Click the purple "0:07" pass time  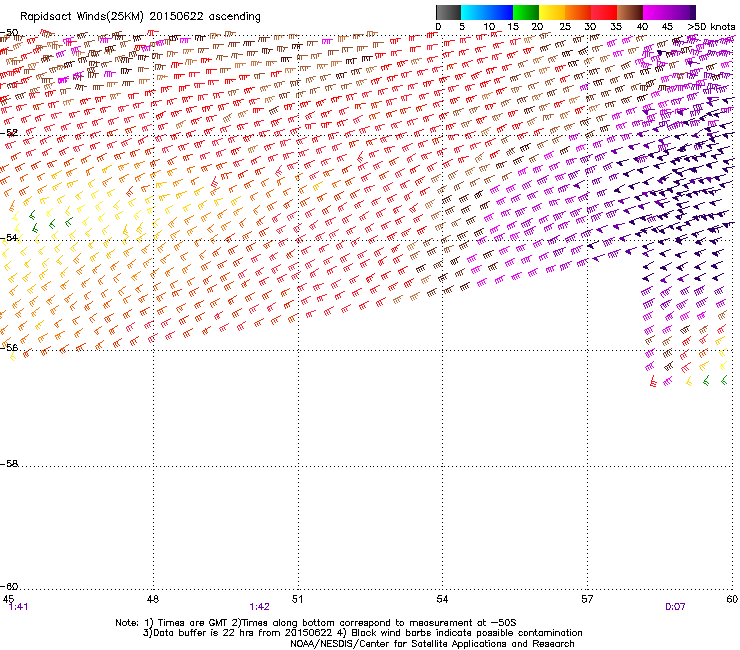(675, 607)
